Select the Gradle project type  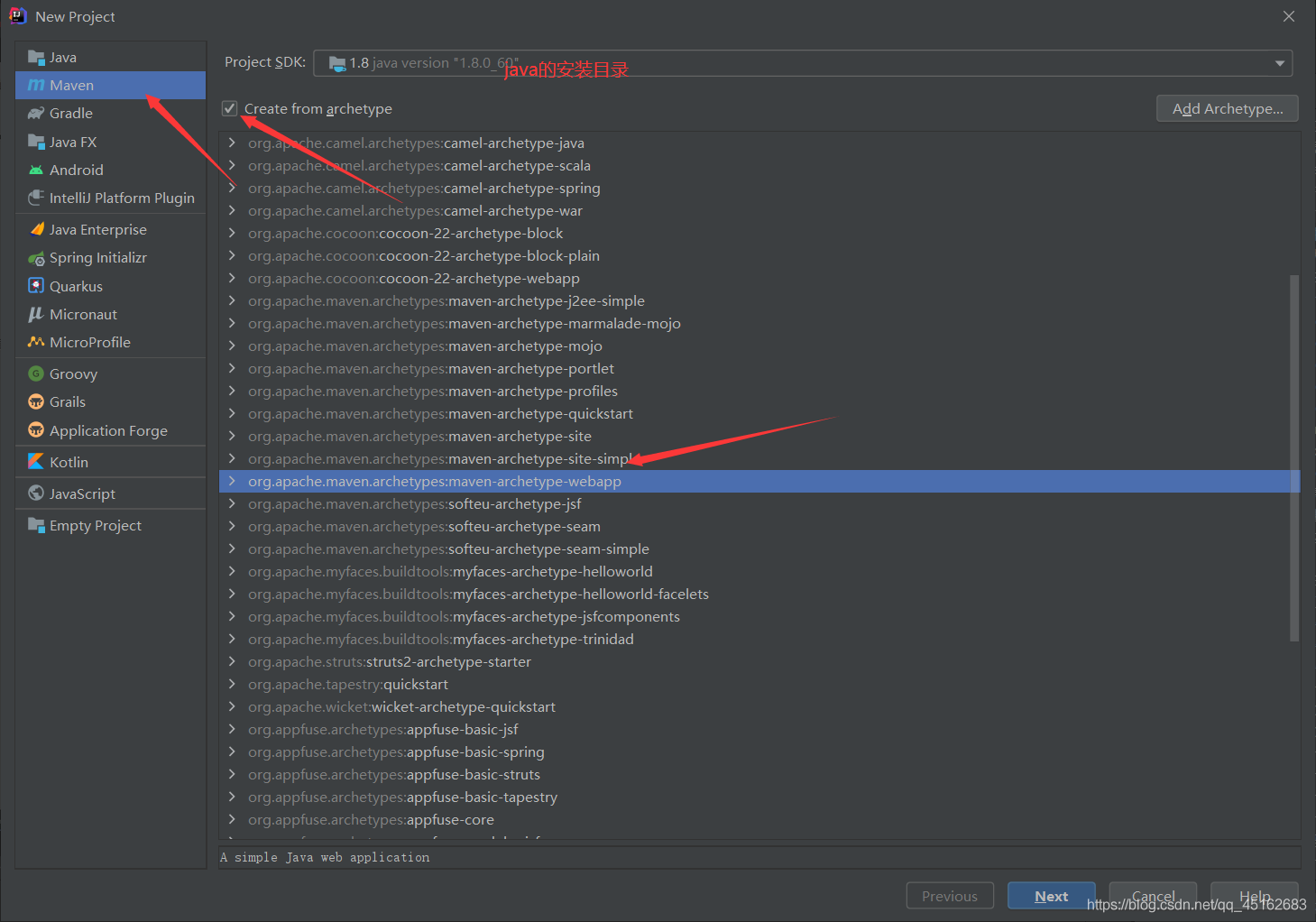tap(111, 114)
